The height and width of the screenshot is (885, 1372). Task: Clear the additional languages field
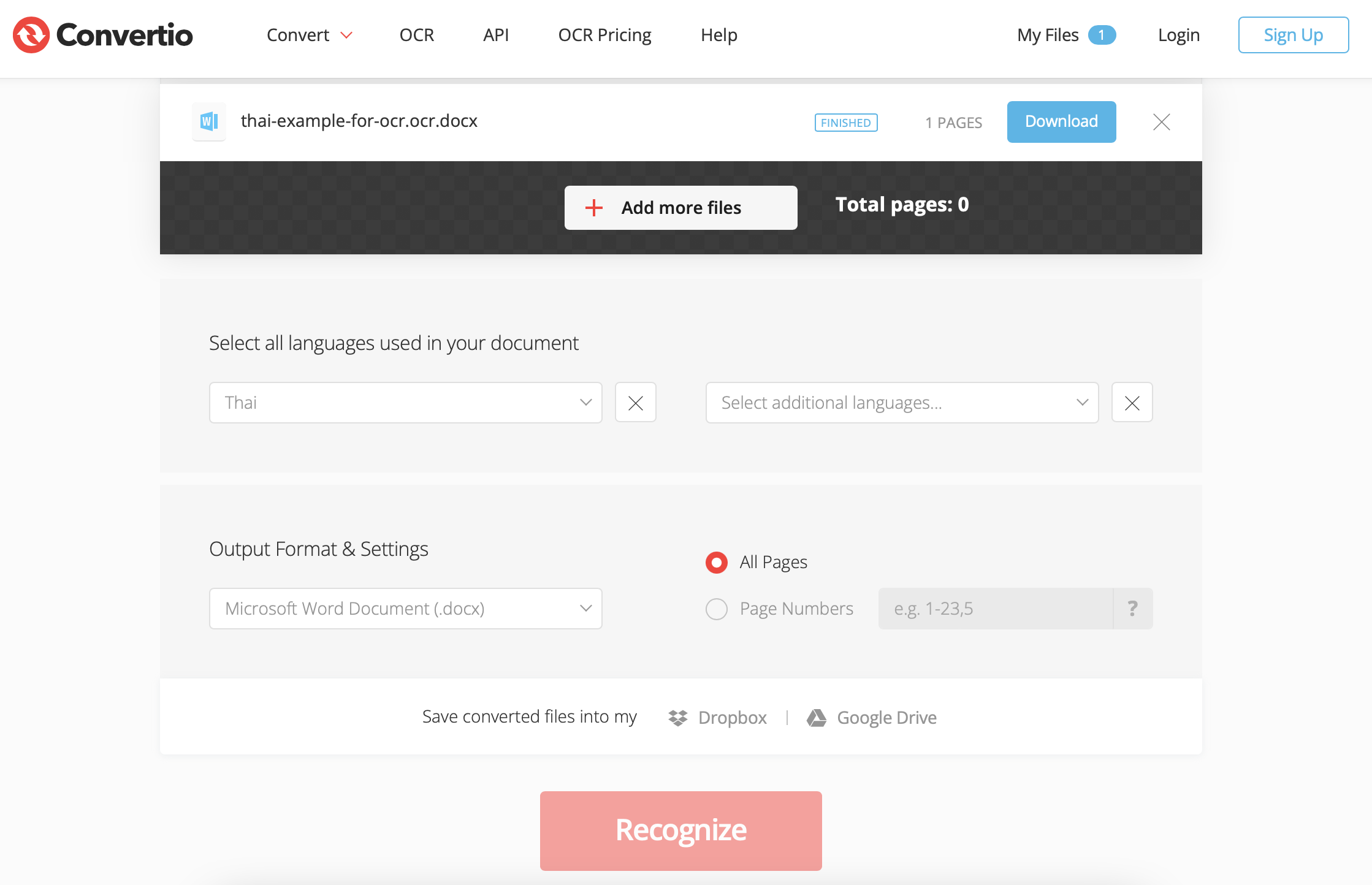tap(1132, 403)
